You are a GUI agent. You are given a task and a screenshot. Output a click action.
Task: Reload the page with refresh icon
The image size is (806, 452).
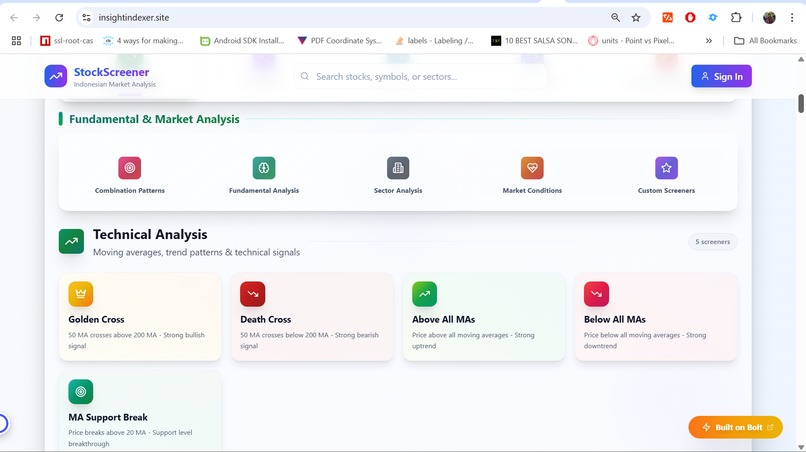pos(59,17)
